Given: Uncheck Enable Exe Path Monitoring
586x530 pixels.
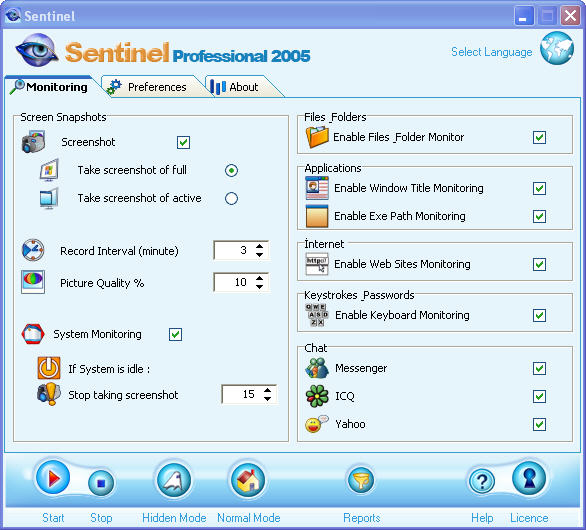Looking at the screenshot, I should pos(539,216).
